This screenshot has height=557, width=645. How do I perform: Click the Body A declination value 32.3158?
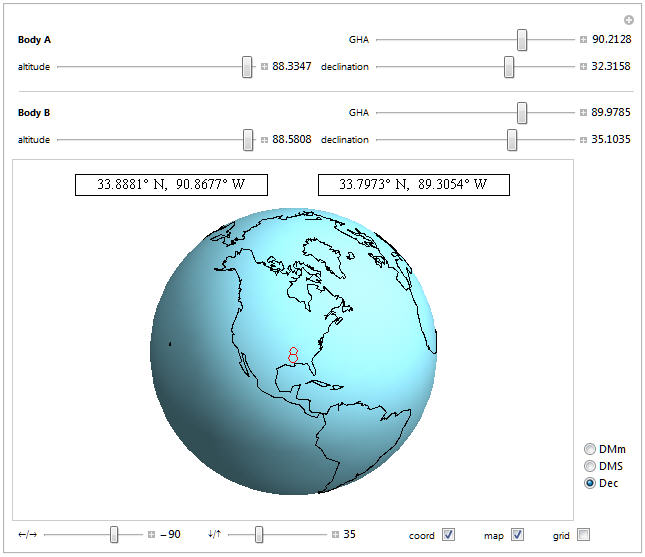pyautogui.click(x=611, y=66)
